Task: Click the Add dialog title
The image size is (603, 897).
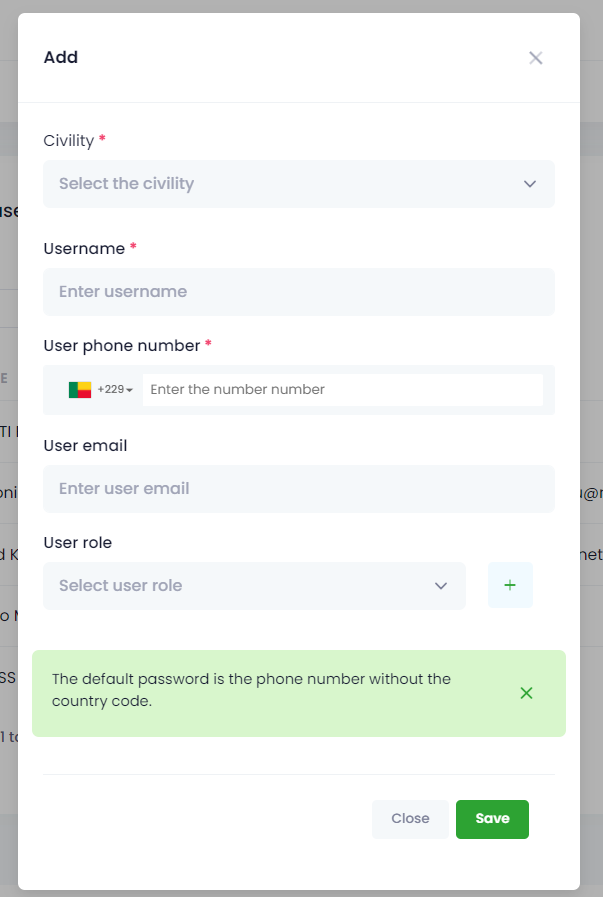Action: click(61, 57)
